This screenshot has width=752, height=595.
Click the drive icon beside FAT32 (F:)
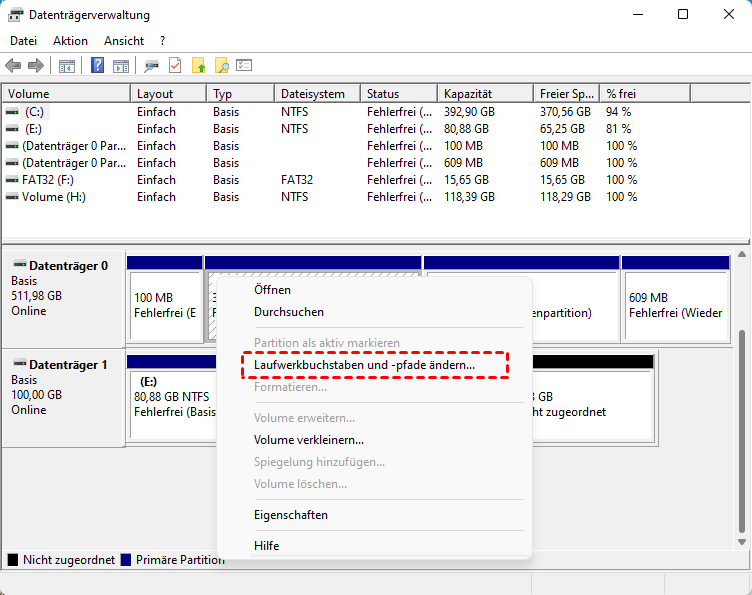pyautogui.click(x=12, y=180)
